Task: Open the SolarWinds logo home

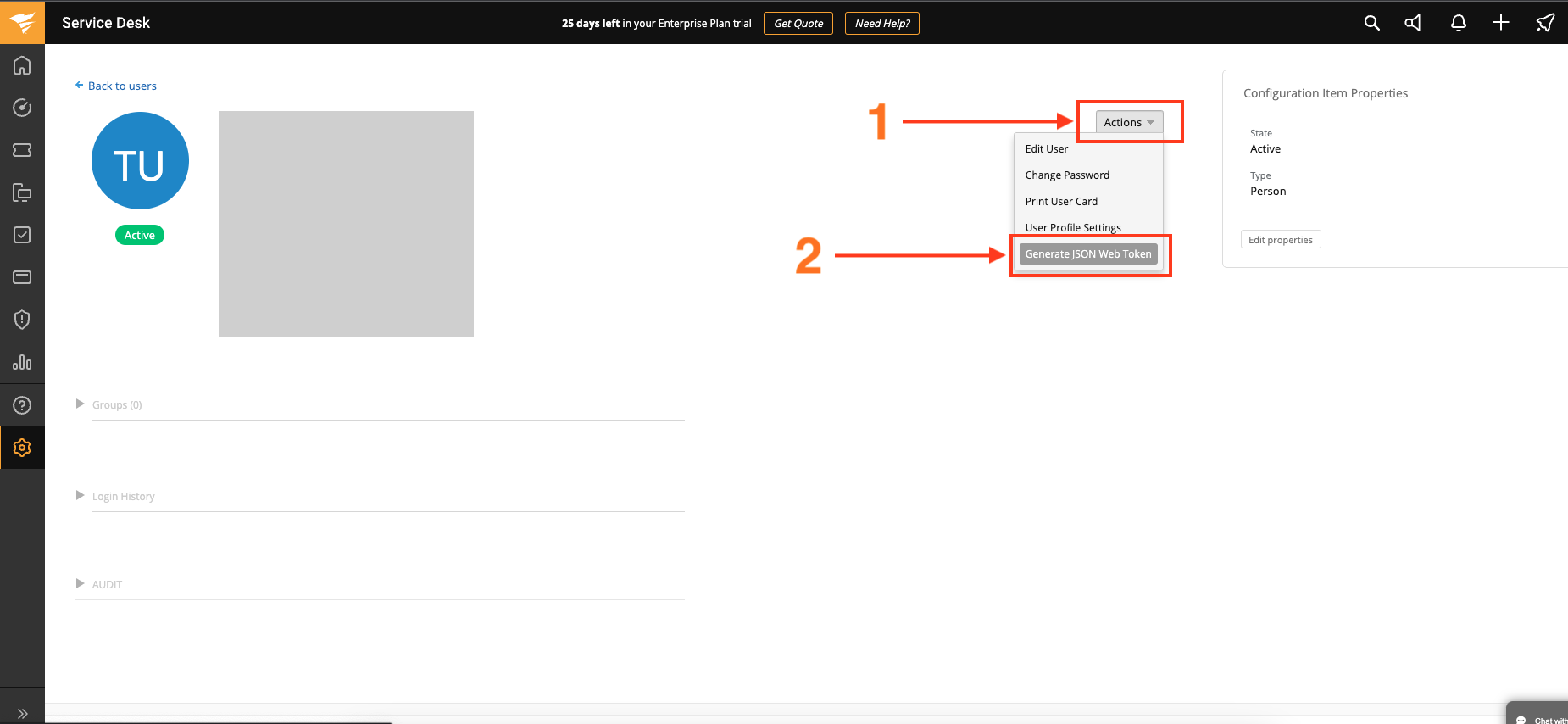Action: pos(22,22)
